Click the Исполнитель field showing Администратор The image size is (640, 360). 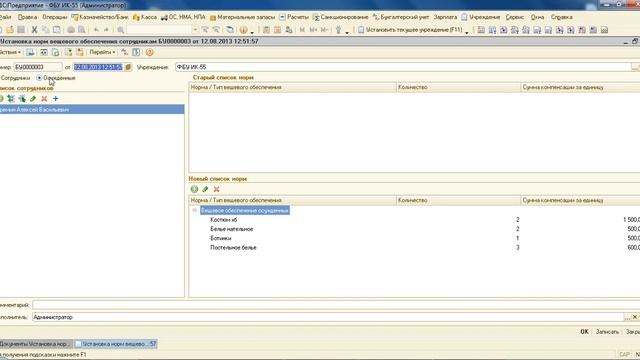pos(328,317)
